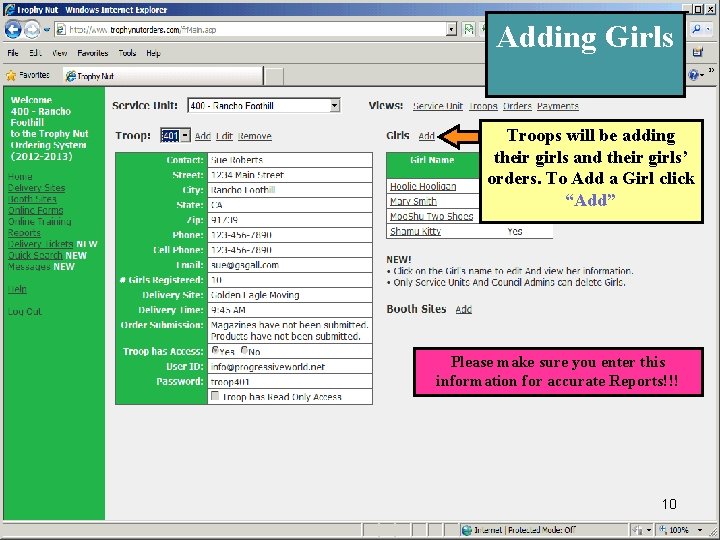
Task: Click the toolbar icon right of menu bar
Action: click(698, 52)
